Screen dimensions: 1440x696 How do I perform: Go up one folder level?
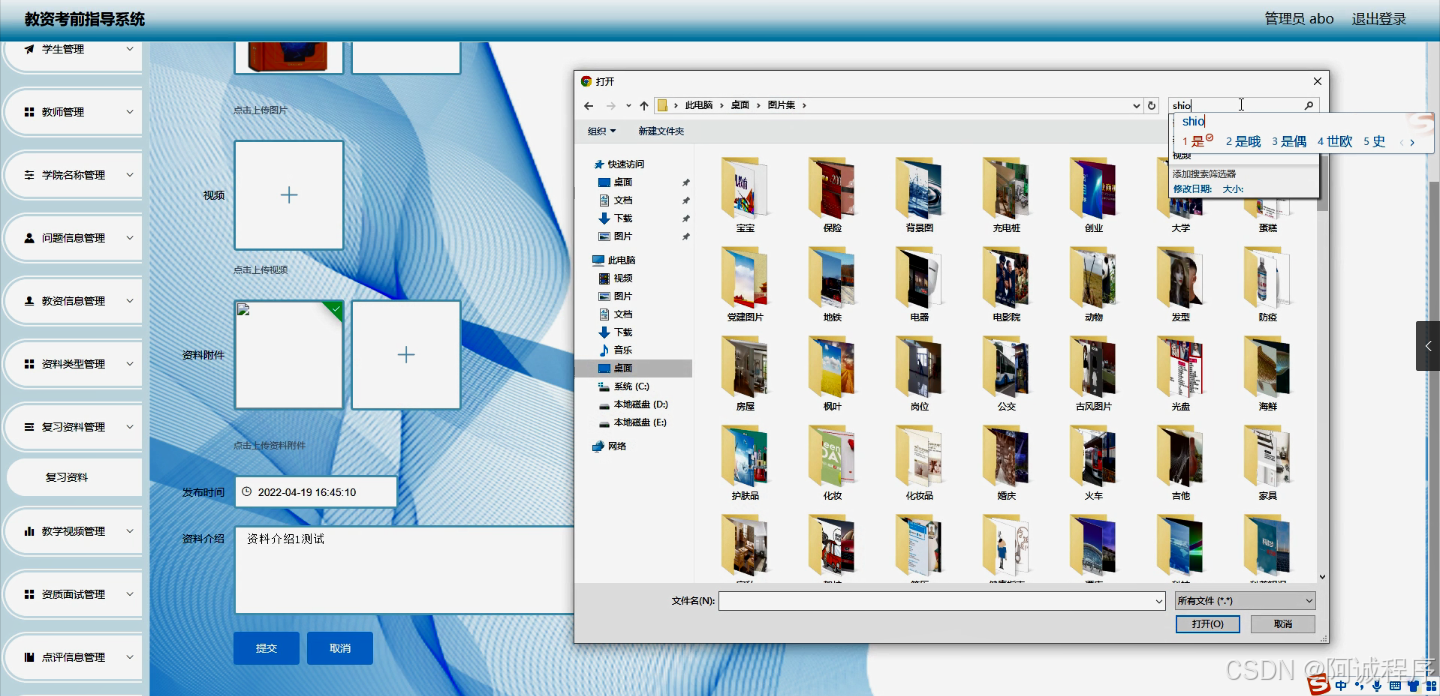[644, 106]
